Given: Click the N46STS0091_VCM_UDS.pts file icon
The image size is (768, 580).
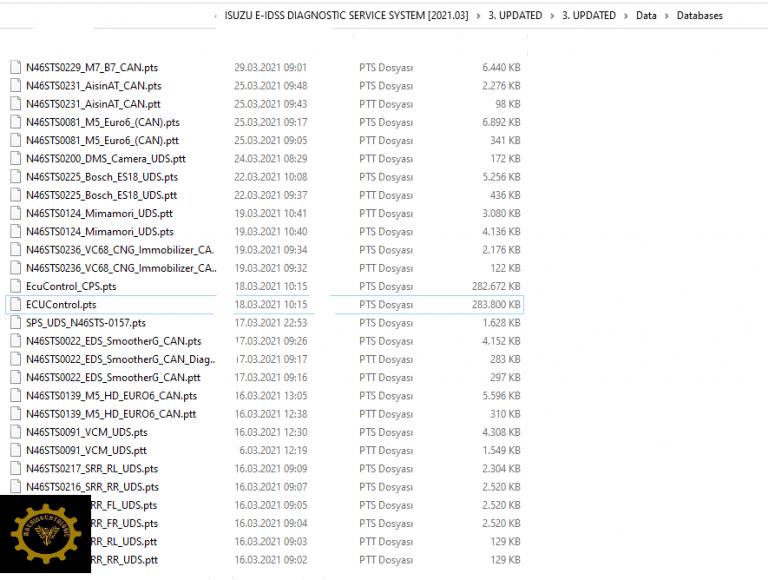Looking at the screenshot, I should point(16,432).
